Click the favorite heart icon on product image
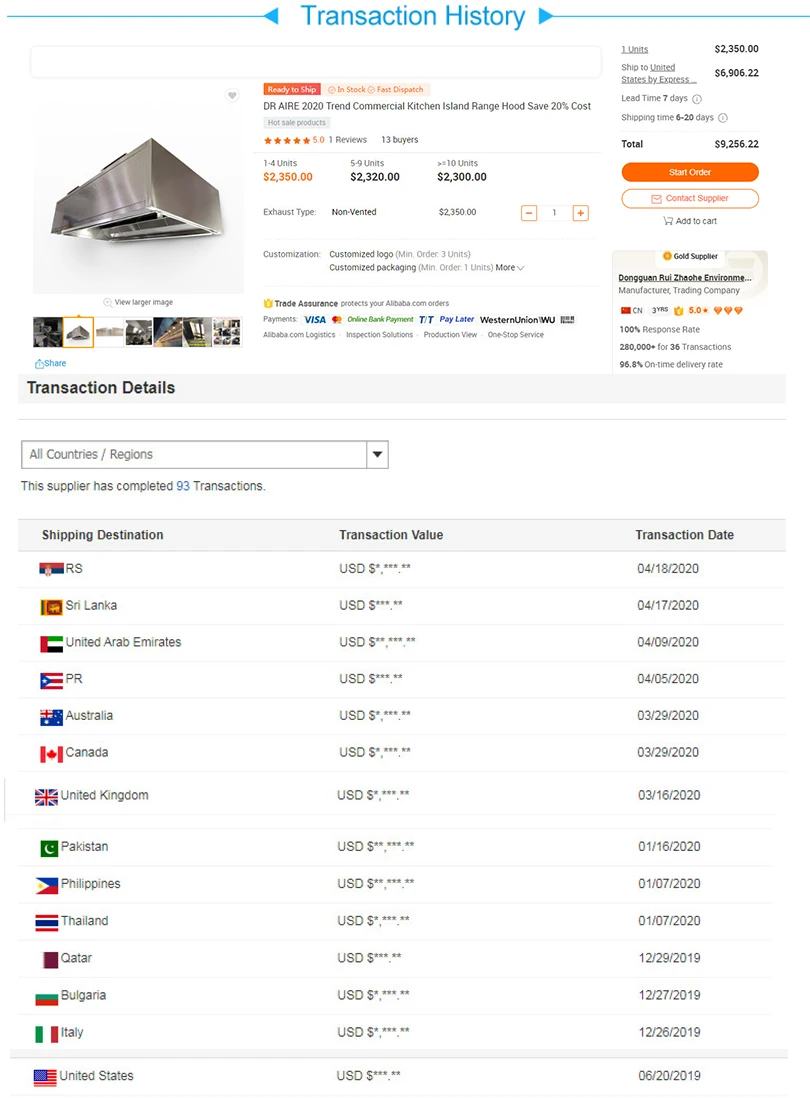Image resolution: width=810 pixels, height=1098 pixels. pos(232,96)
